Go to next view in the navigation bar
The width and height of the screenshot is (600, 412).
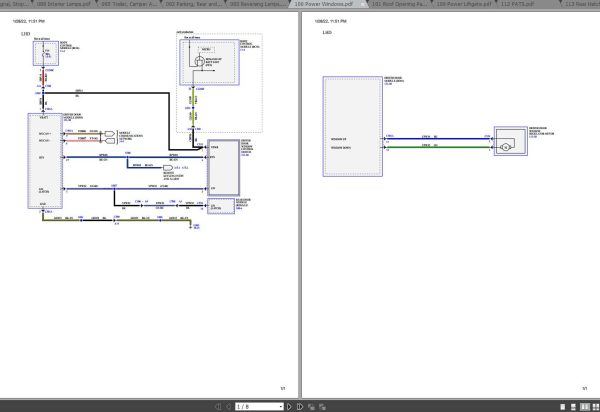pos(323,407)
